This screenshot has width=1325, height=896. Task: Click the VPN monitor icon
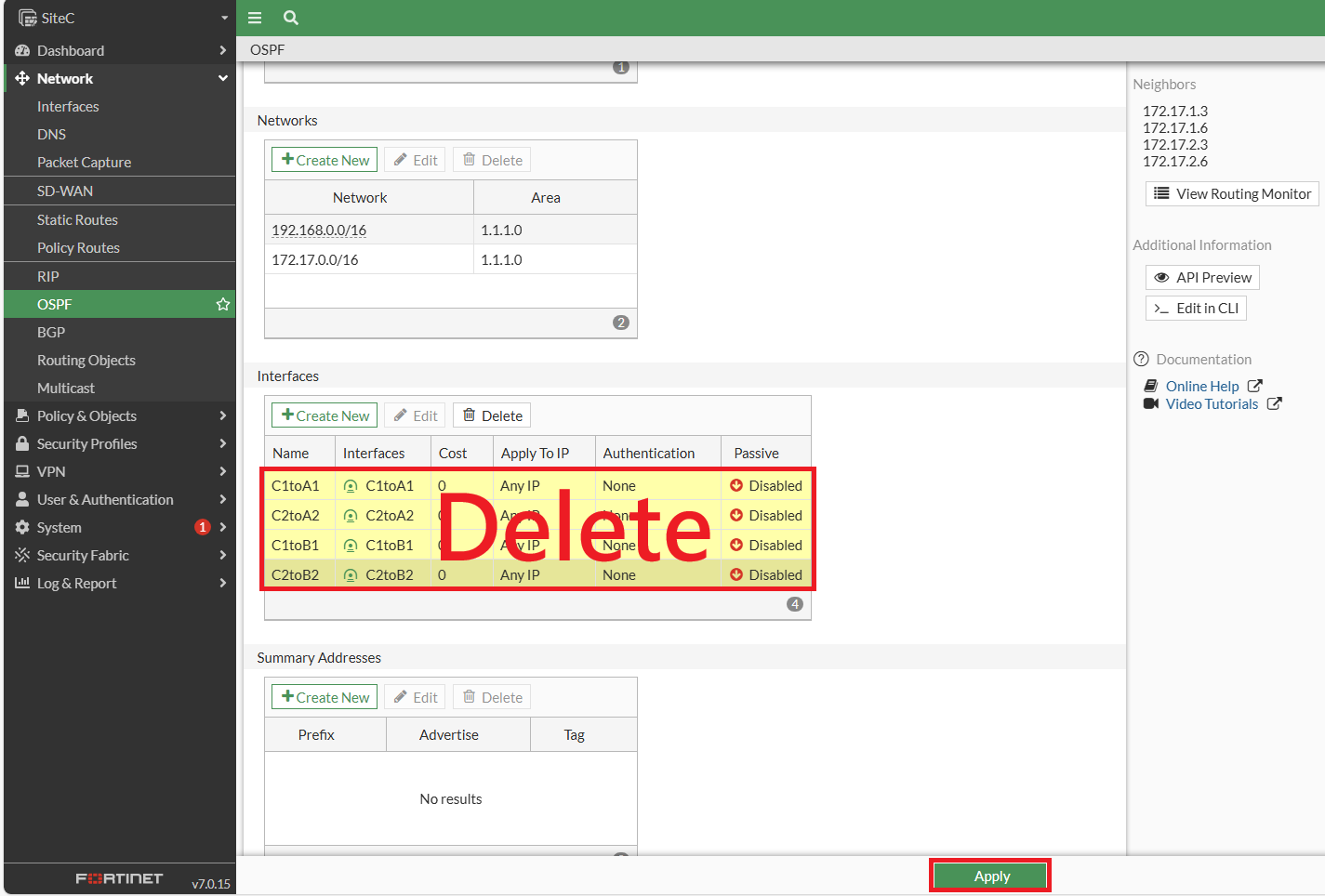22,471
